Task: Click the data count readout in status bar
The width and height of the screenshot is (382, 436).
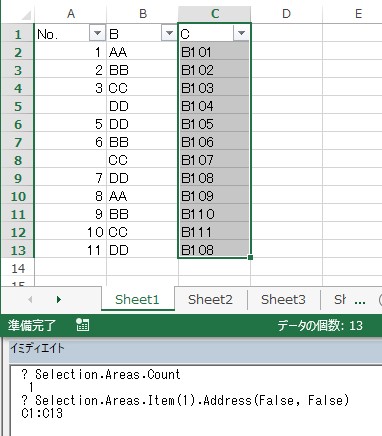Action: [320, 325]
